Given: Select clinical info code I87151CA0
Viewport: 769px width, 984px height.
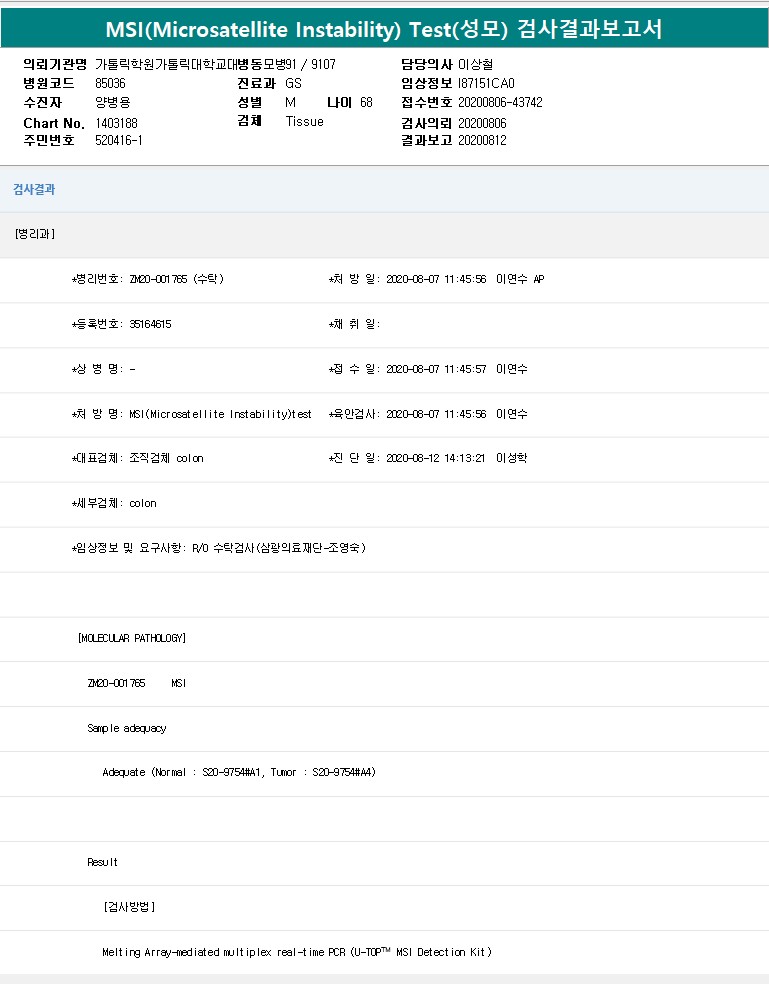Looking at the screenshot, I should (487, 83).
